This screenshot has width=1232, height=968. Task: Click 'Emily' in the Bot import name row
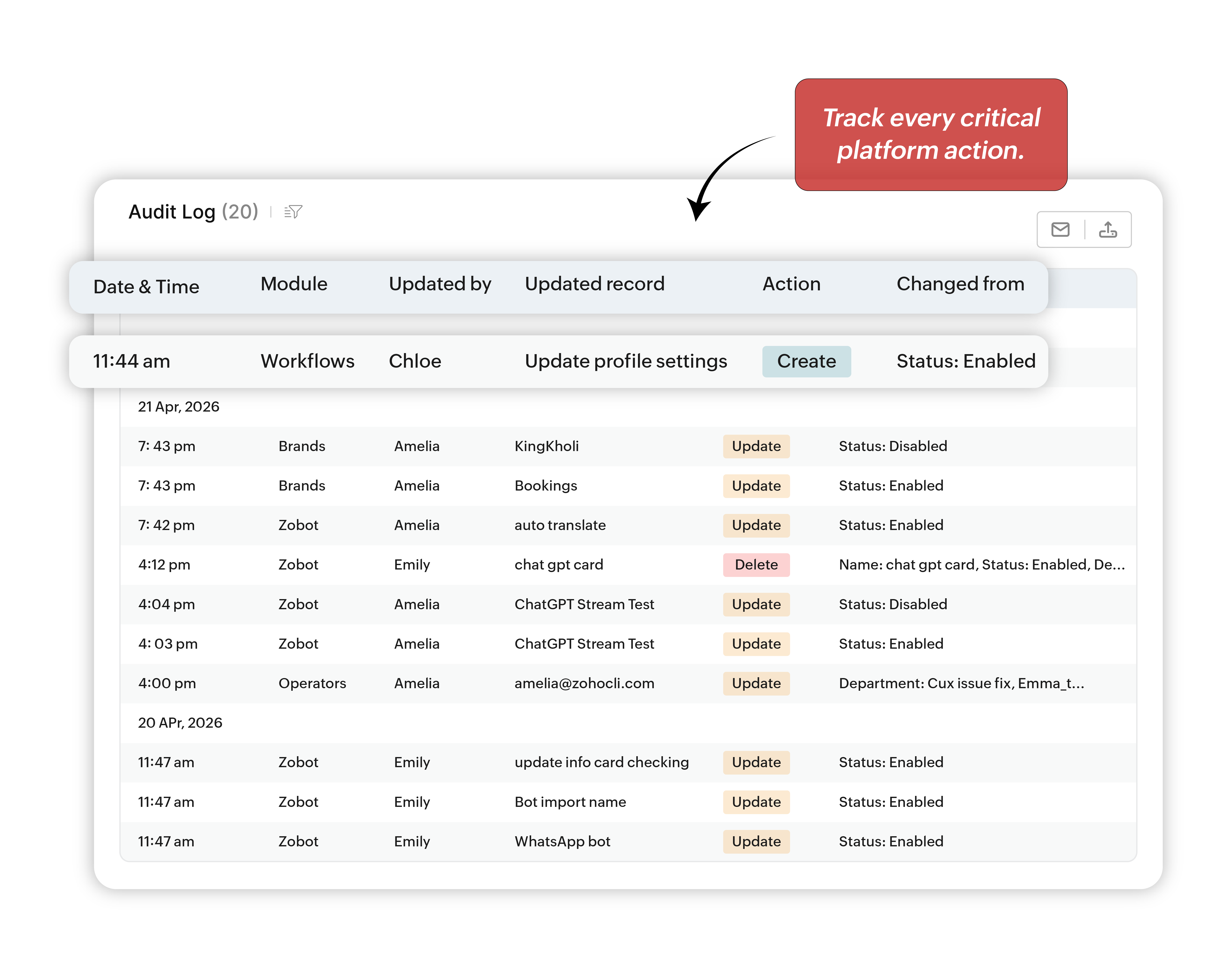coord(412,802)
